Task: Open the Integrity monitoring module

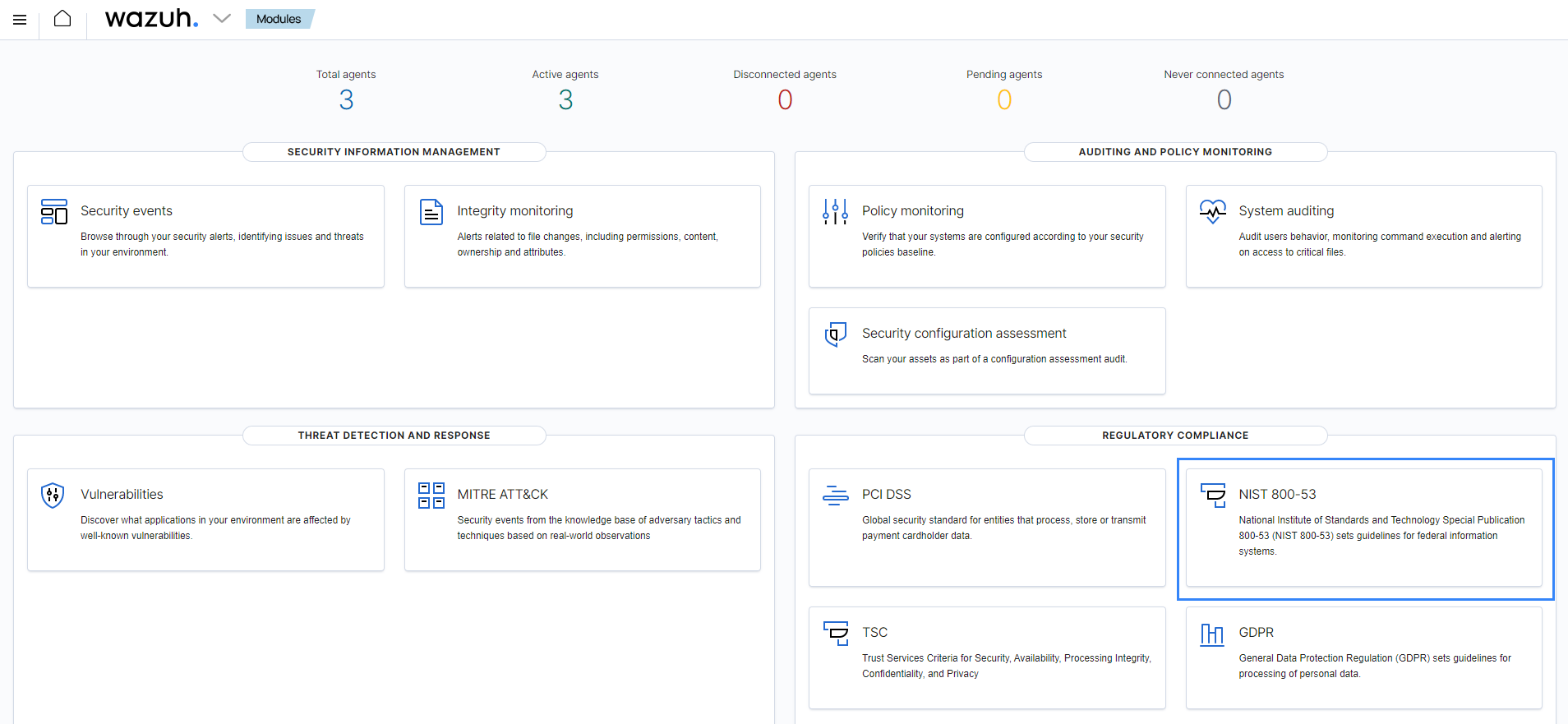Action: pyautogui.click(x=583, y=237)
